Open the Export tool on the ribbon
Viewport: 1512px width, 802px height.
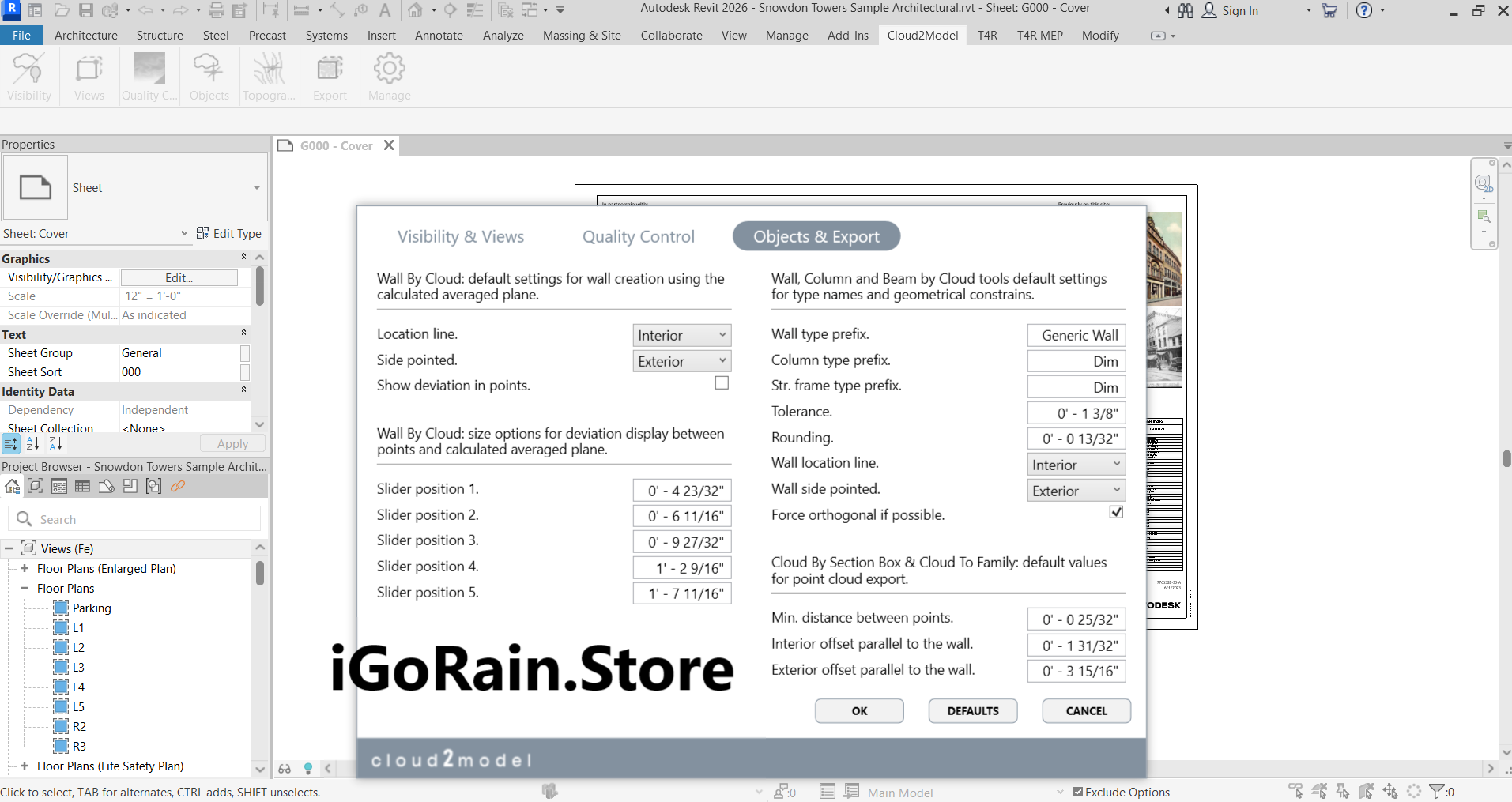pos(329,76)
